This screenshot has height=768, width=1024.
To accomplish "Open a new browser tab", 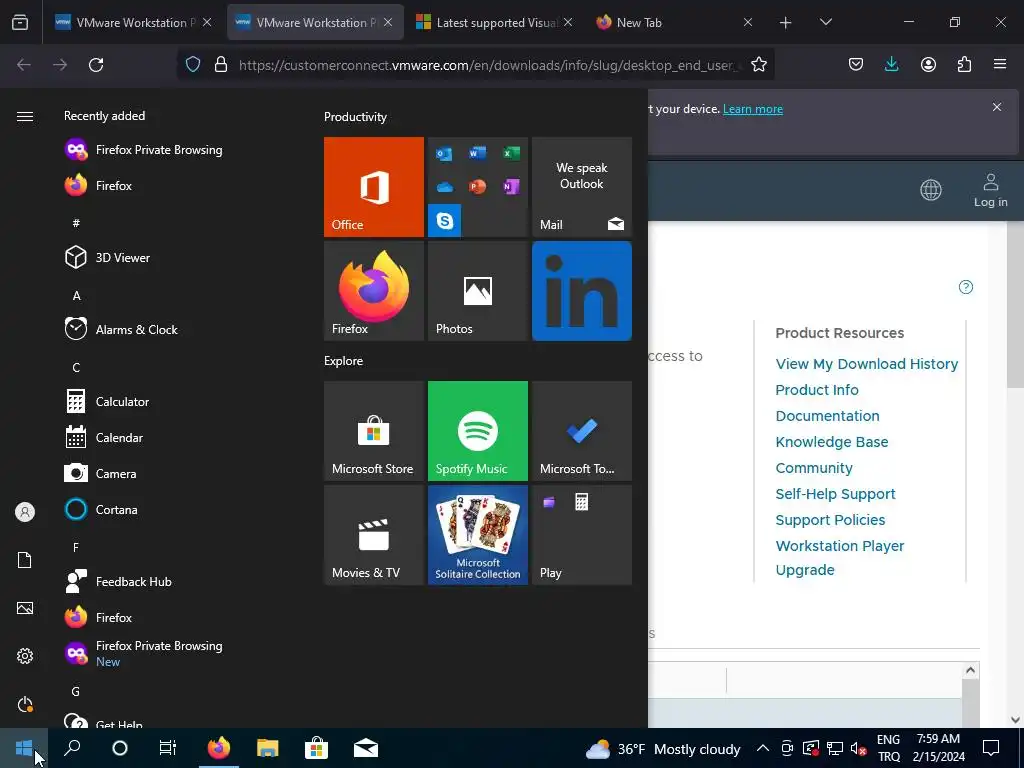I will click(786, 22).
